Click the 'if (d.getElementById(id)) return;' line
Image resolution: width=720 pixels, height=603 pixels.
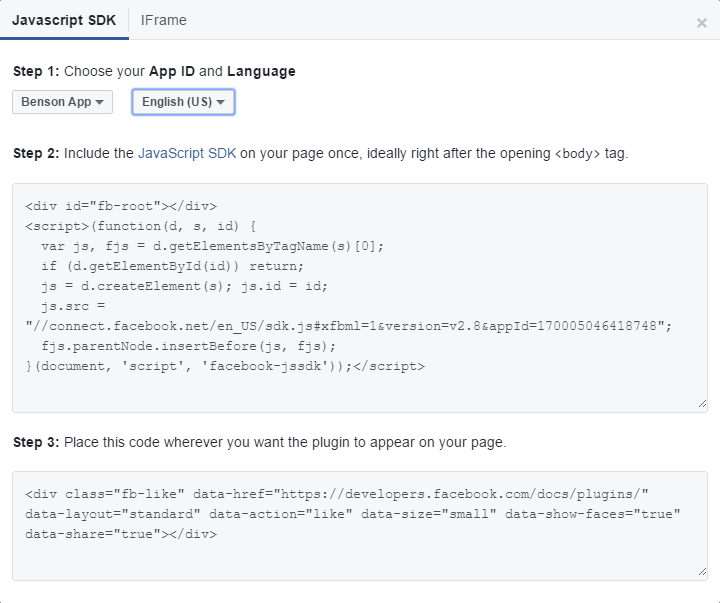pos(173,266)
